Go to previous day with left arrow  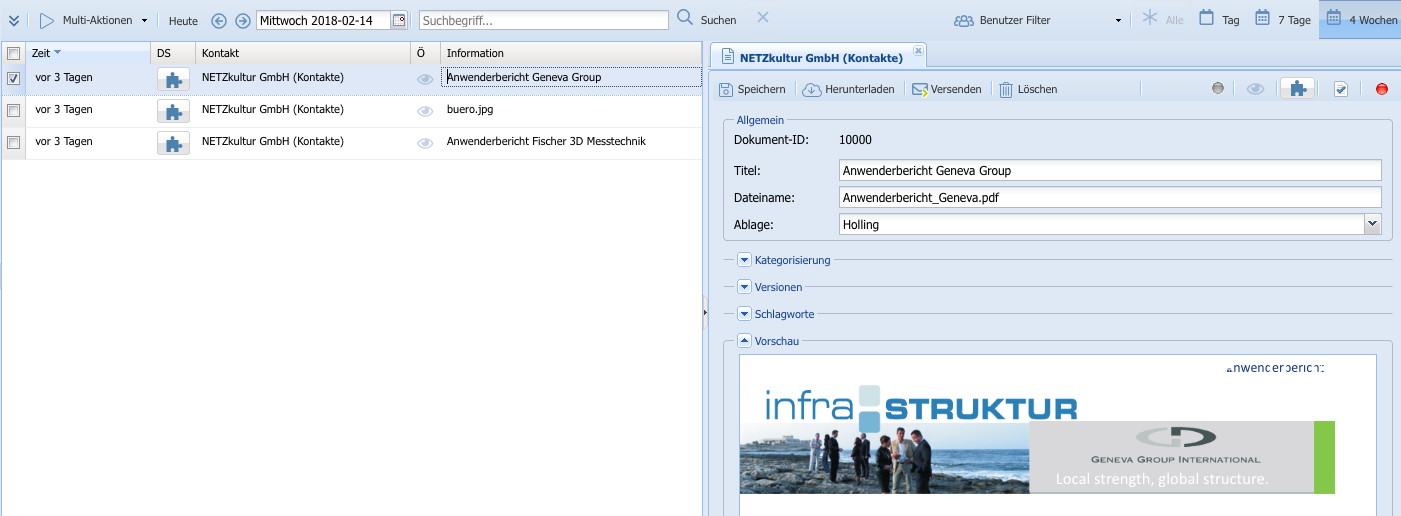pos(219,21)
